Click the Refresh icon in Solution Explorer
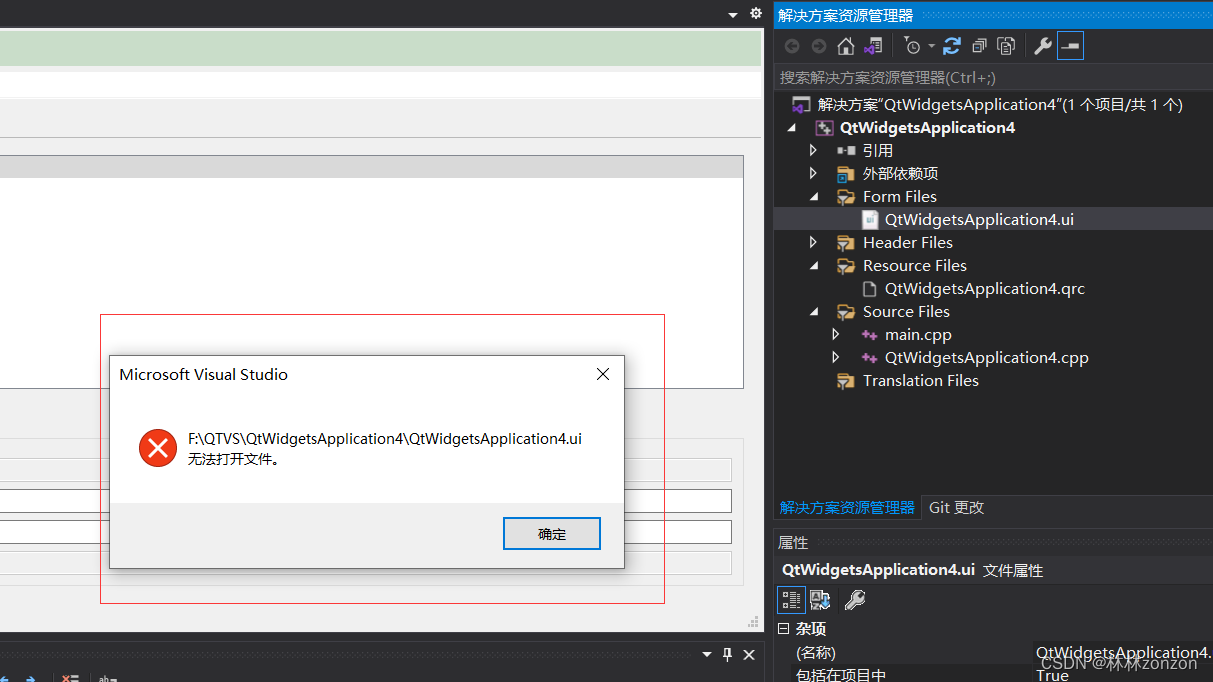 point(951,45)
